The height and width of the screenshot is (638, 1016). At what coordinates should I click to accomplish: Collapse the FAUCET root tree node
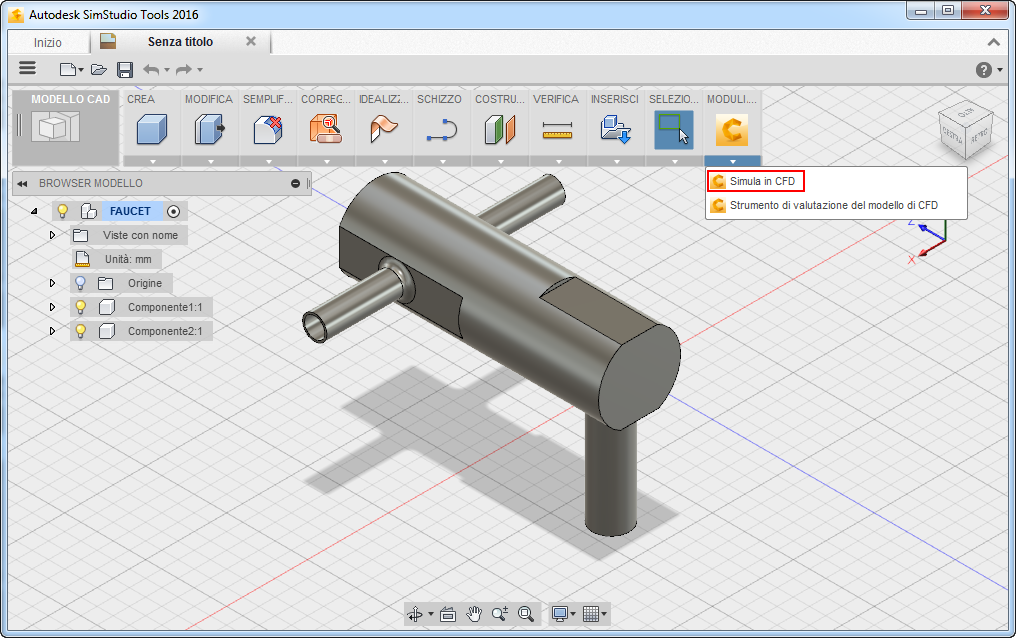click(x=34, y=211)
